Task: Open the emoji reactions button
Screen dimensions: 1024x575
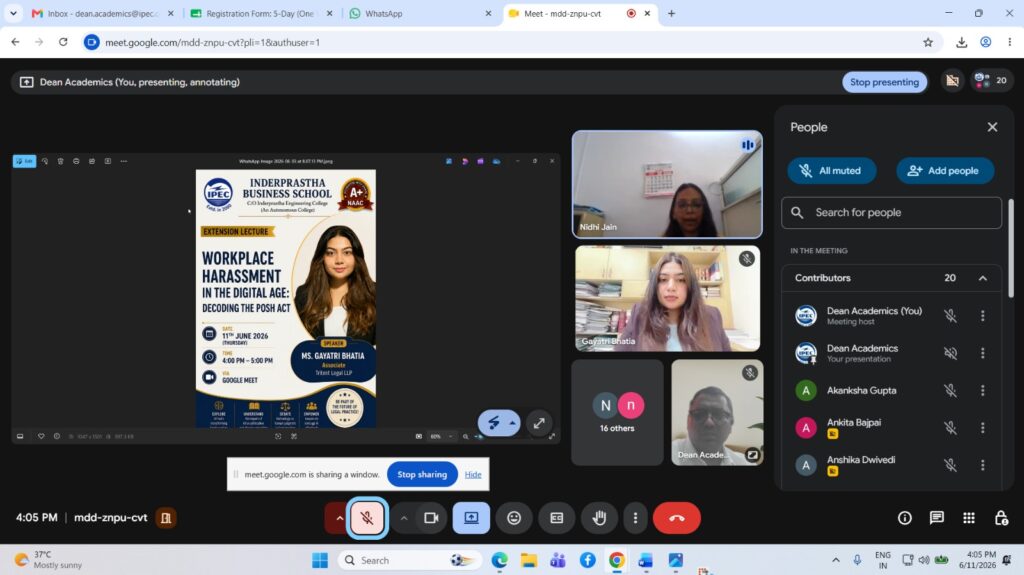Action: click(514, 518)
